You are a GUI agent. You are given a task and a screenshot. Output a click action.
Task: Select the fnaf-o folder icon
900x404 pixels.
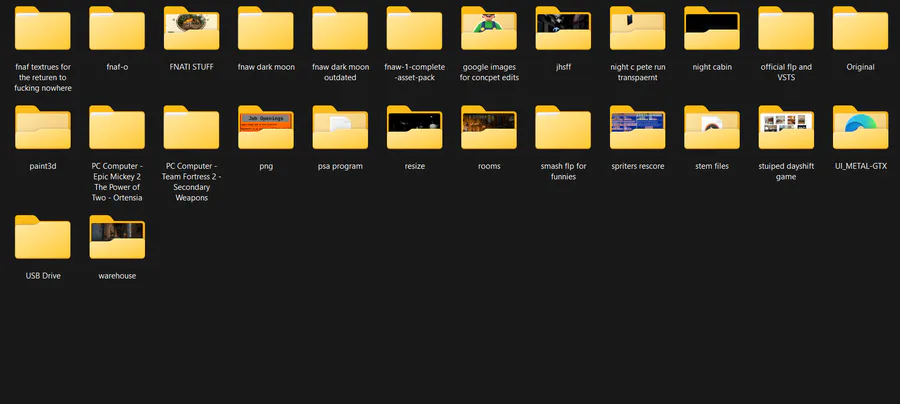point(117,28)
